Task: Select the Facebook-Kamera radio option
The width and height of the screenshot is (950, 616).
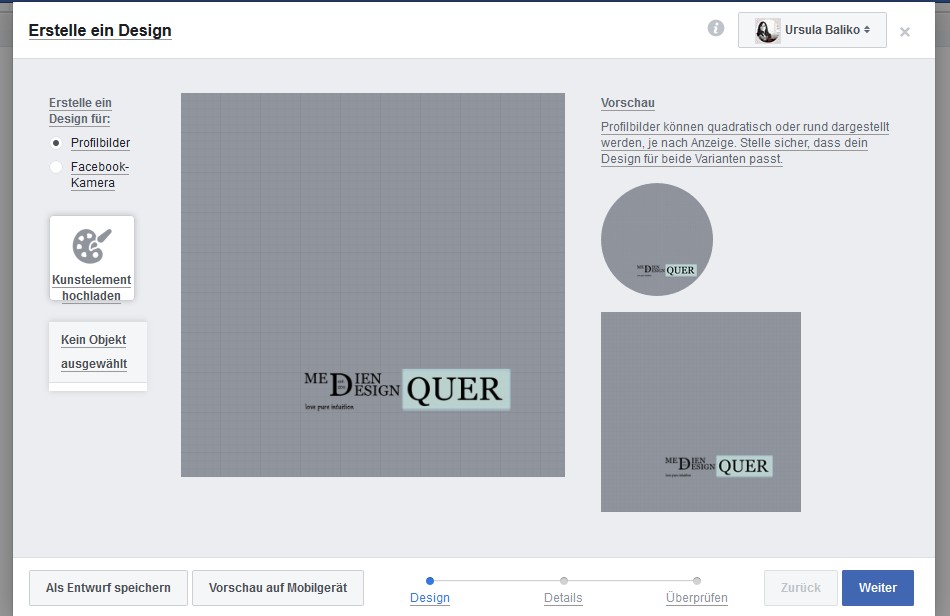Action: pos(56,167)
